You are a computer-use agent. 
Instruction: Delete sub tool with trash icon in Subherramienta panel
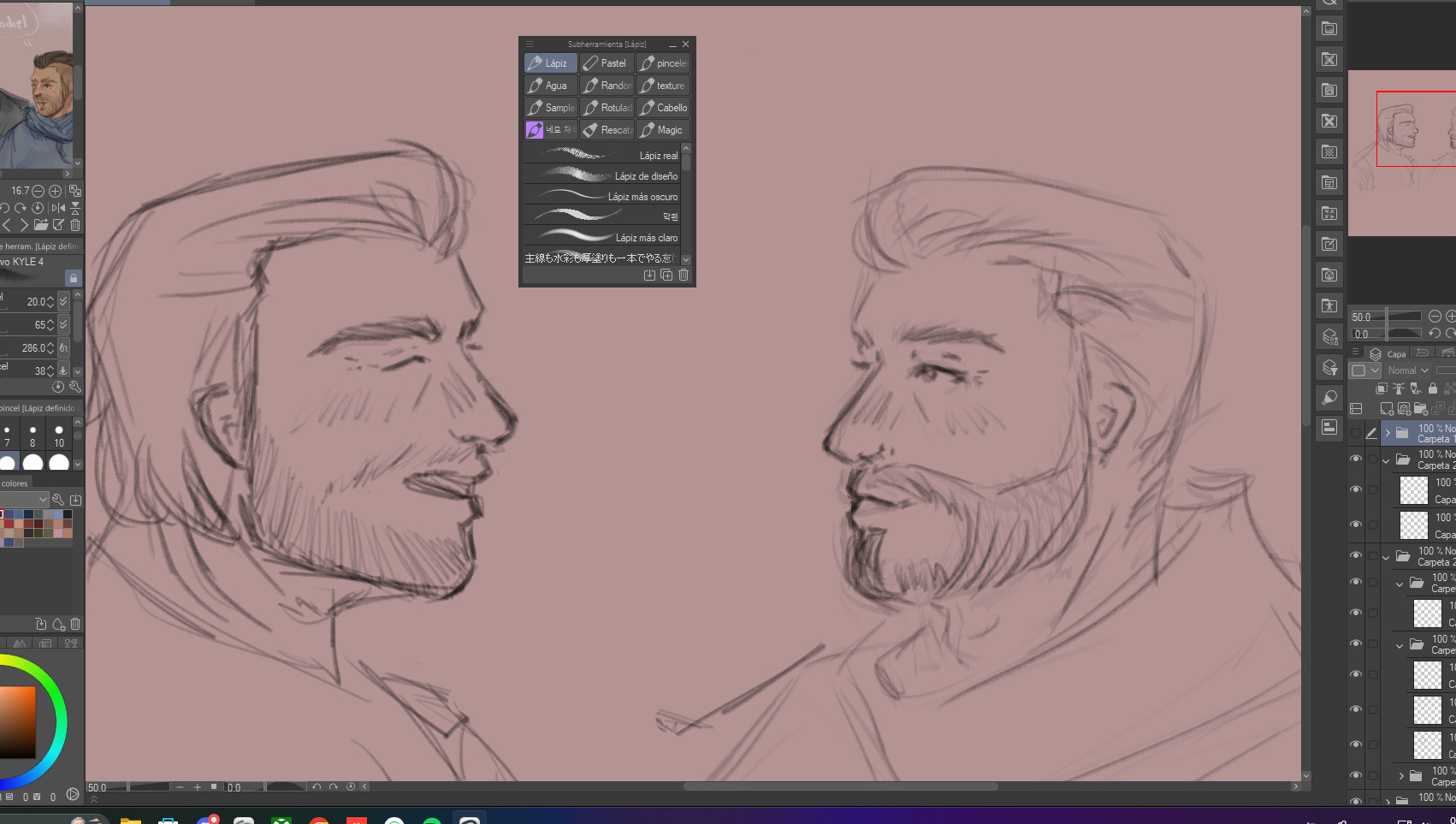684,275
